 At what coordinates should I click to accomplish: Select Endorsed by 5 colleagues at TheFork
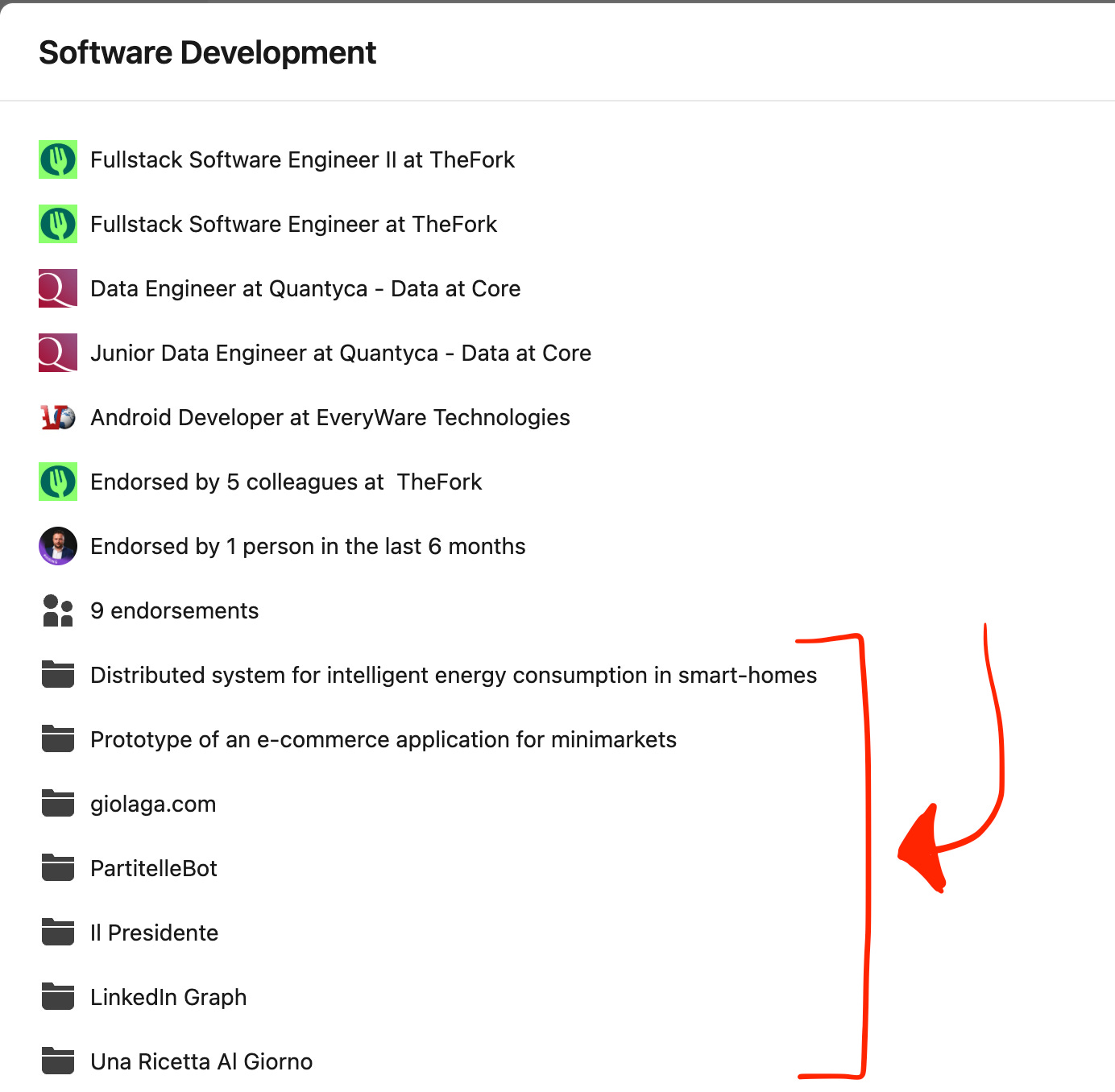pos(286,482)
